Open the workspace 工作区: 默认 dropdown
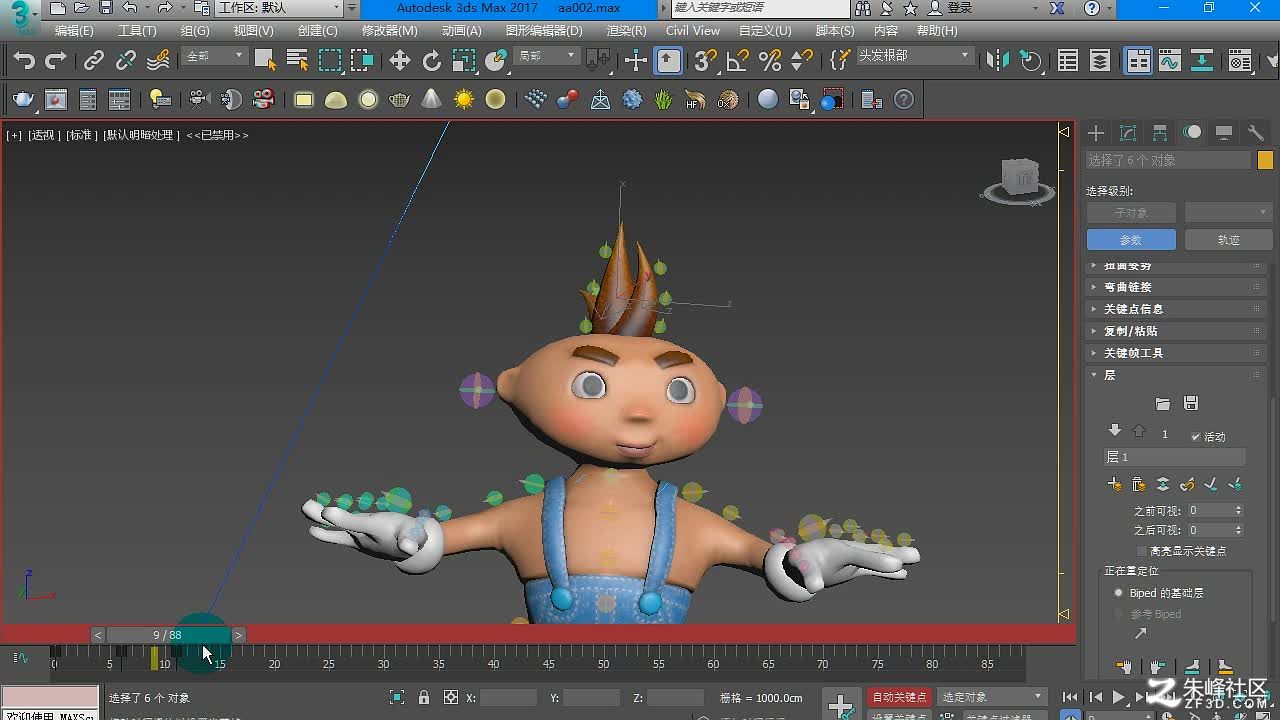The height and width of the screenshot is (720, 1280). click(280, 8)
